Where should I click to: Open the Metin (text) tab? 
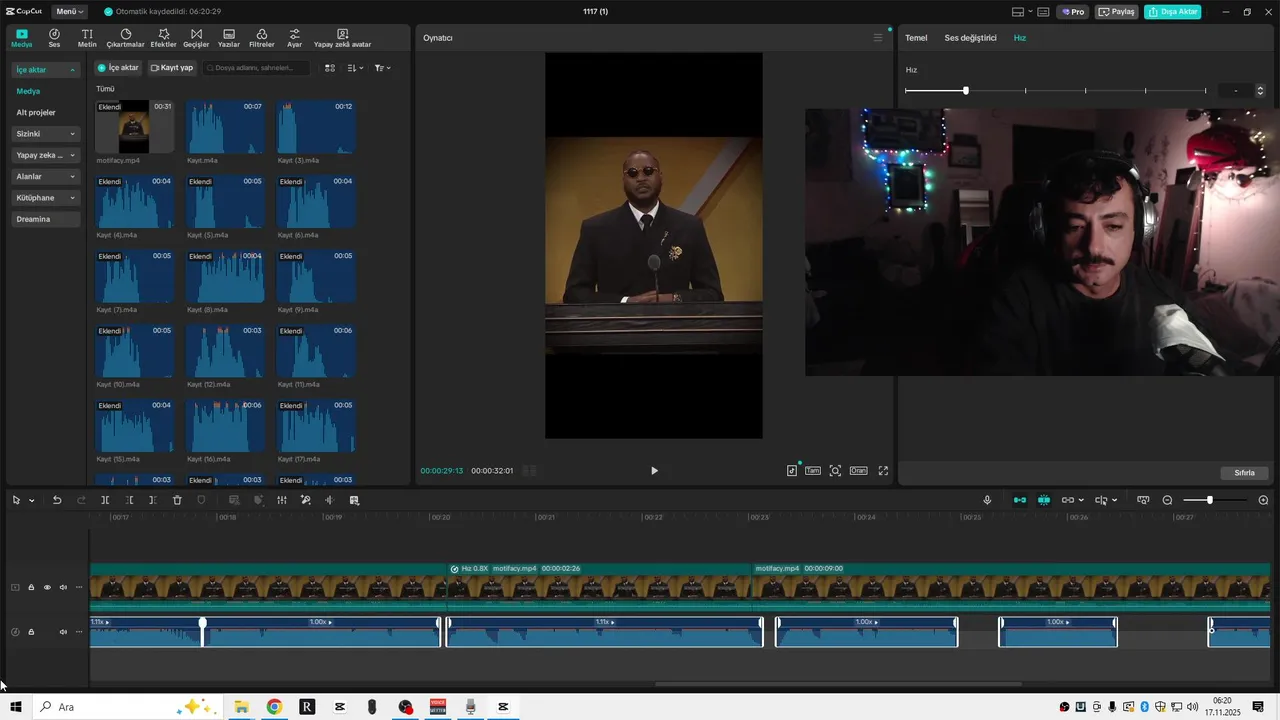pyautogui.click(x=87, y=38)
